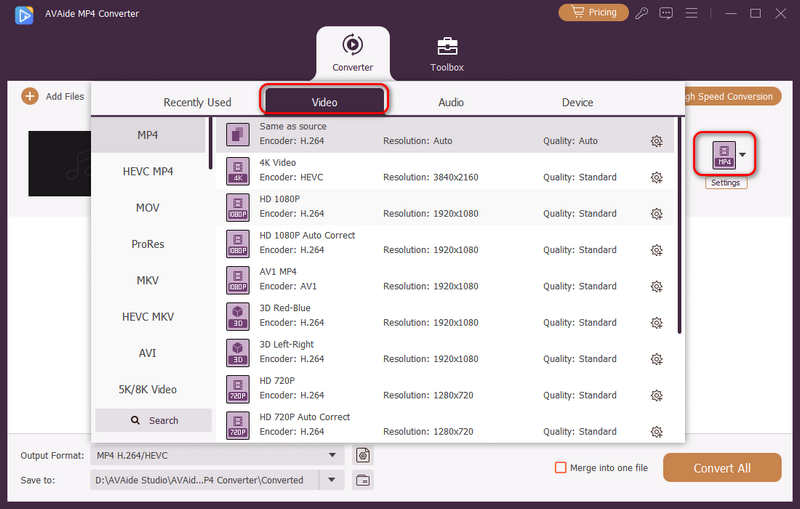
Task: Switch to the Recently Used tab
Action: [x=197, y=102]
